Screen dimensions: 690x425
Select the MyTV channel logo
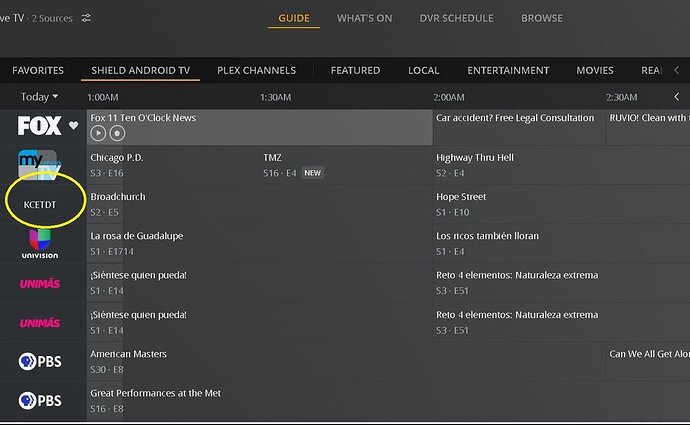pyautogui.click(x=39, y=164)
